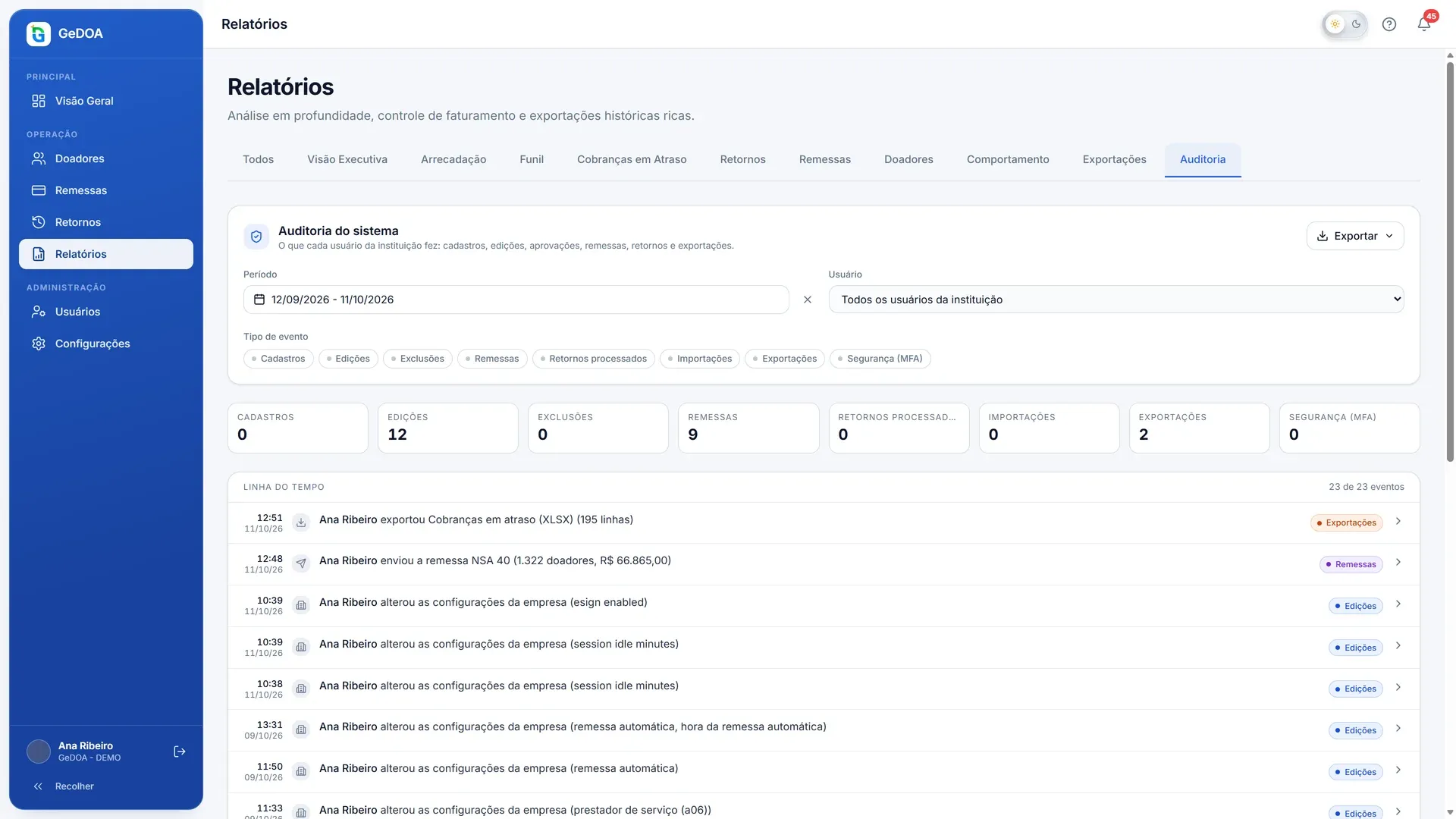The width and height of the screenshot is (1456, 819).
Task: Click the Ana Ribeiro user profile
Action: click(91, 752)
